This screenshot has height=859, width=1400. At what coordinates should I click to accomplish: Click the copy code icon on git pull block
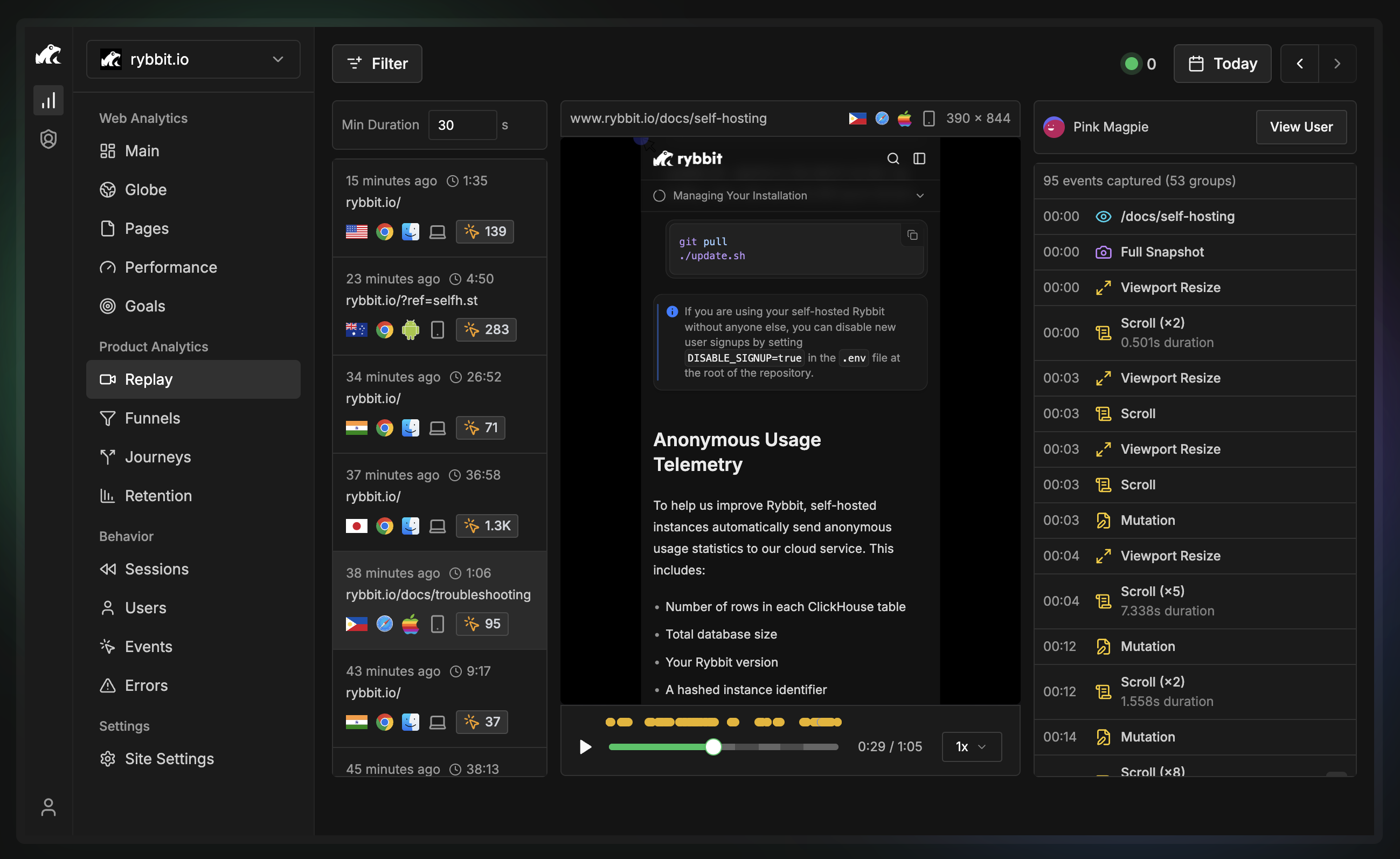pyautogui.click(x=912, y=235)
